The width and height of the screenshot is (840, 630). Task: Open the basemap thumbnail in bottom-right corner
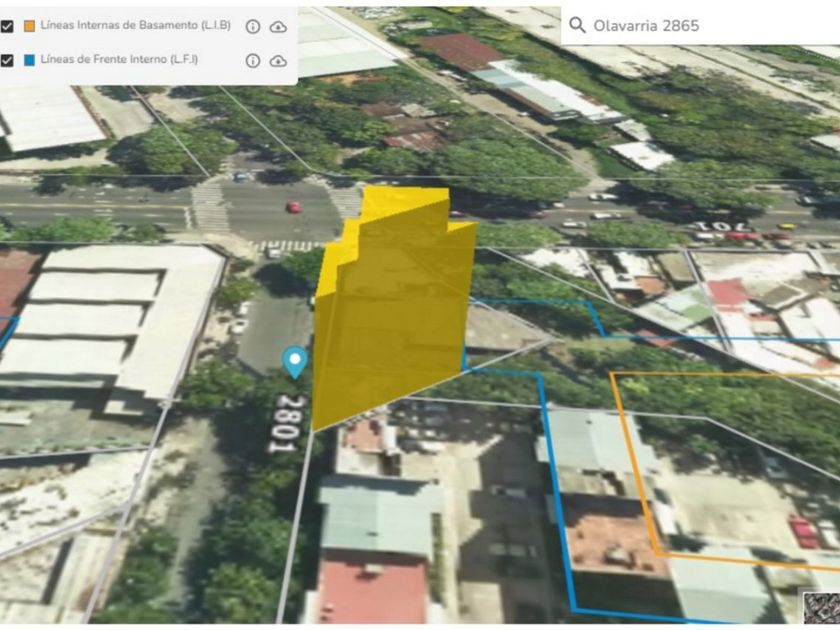[820, 609]
